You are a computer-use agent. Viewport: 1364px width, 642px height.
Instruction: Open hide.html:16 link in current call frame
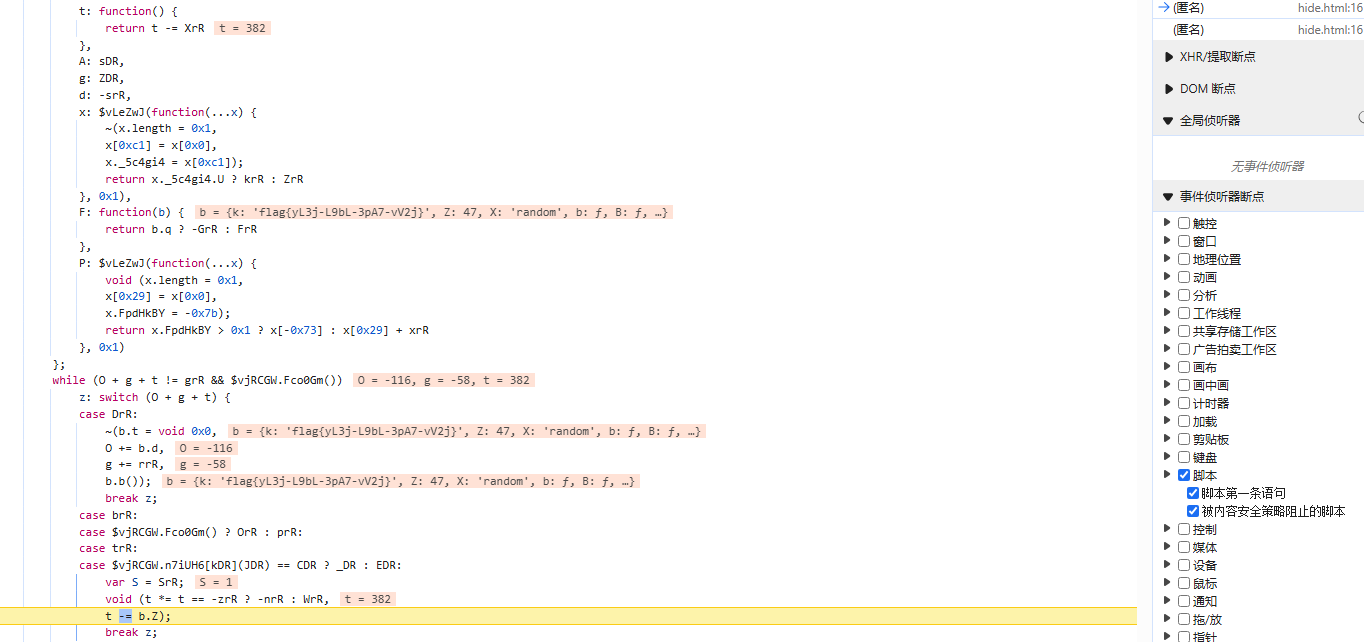click(1330, 8)
